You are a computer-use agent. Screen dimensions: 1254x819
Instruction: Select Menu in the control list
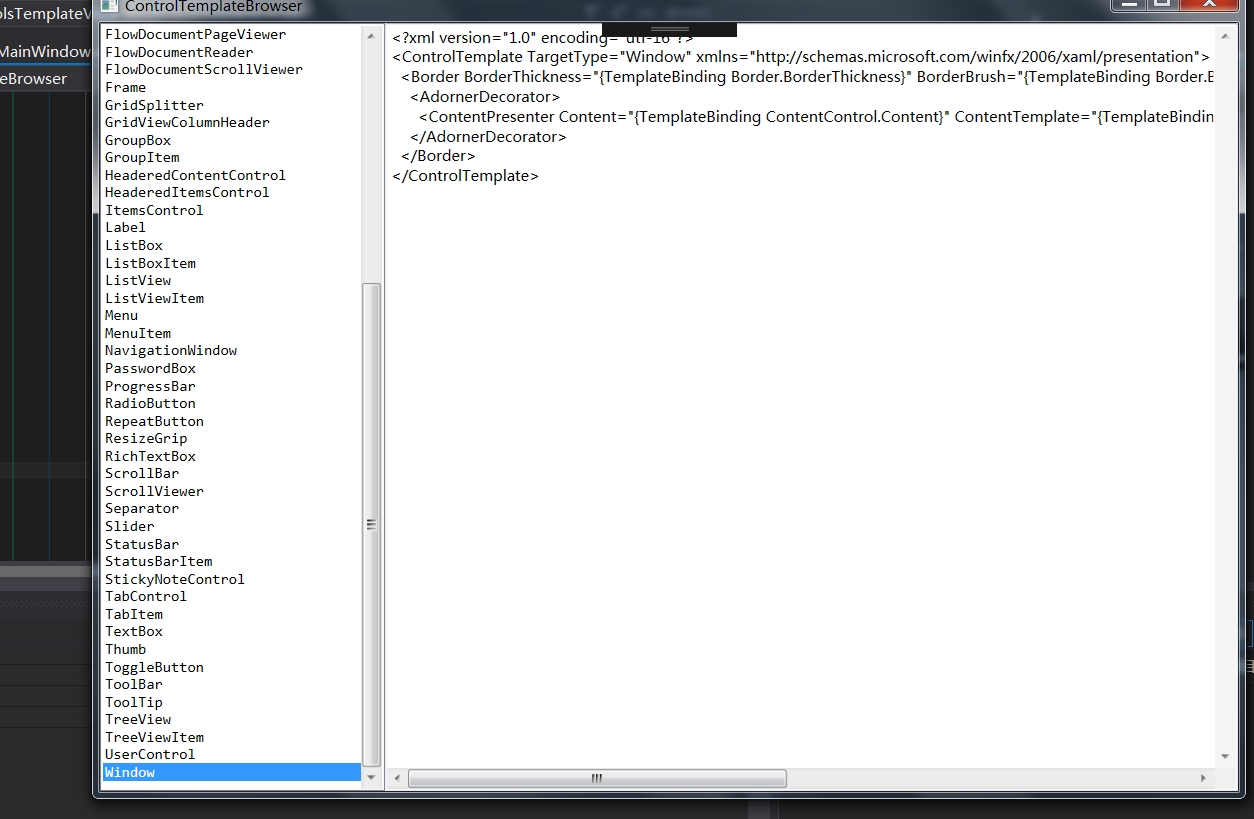232,315
